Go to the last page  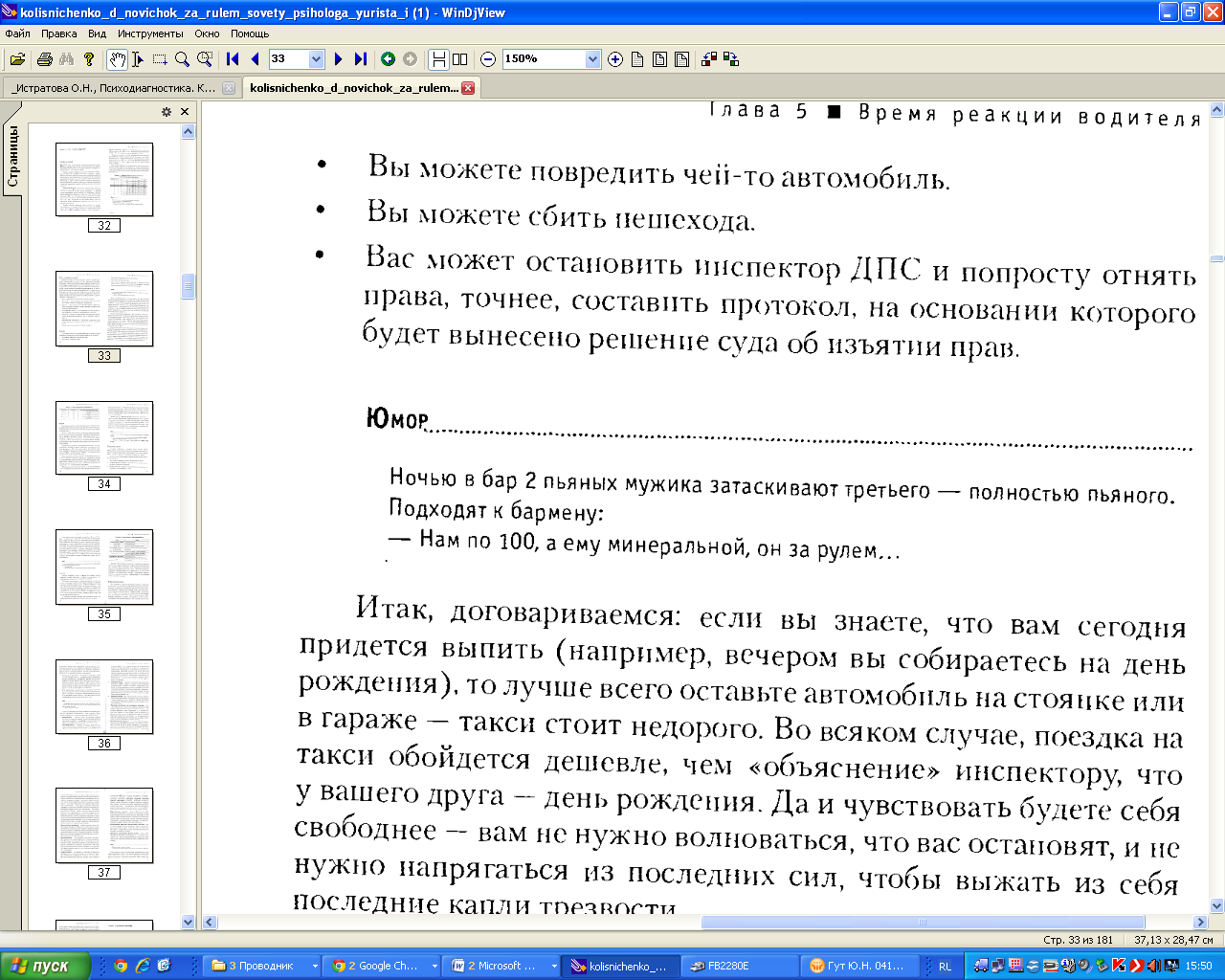(x=360, y=59)
